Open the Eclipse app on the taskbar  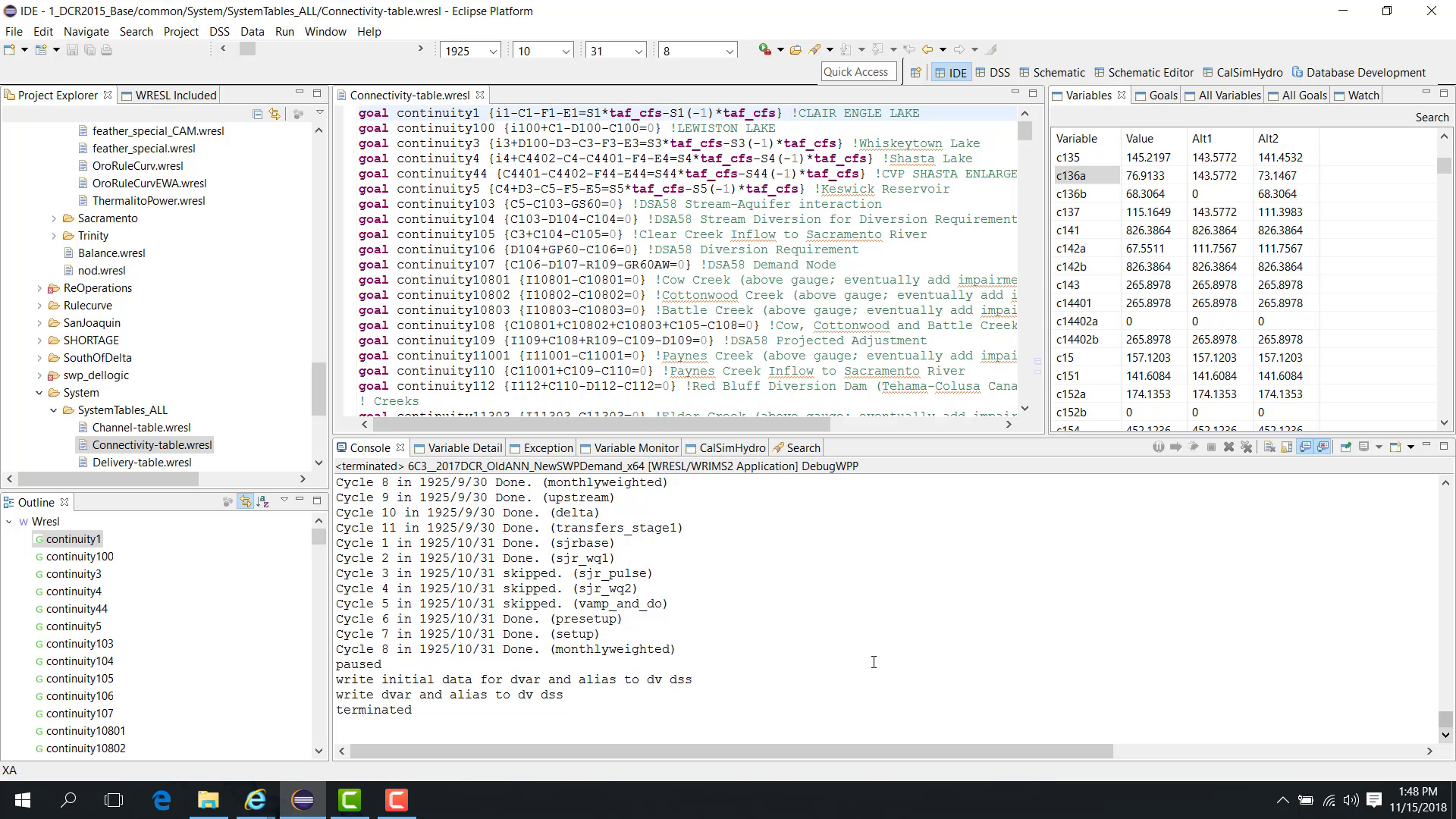pos(303,800)
